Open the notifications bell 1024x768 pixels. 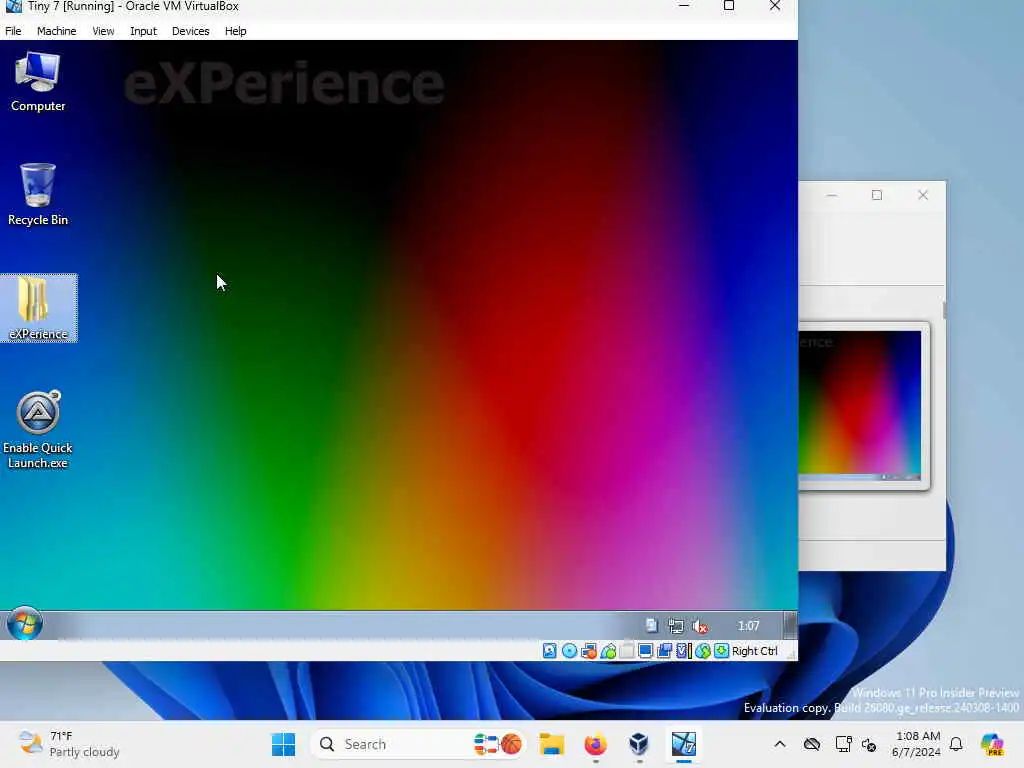coord(956,744)
